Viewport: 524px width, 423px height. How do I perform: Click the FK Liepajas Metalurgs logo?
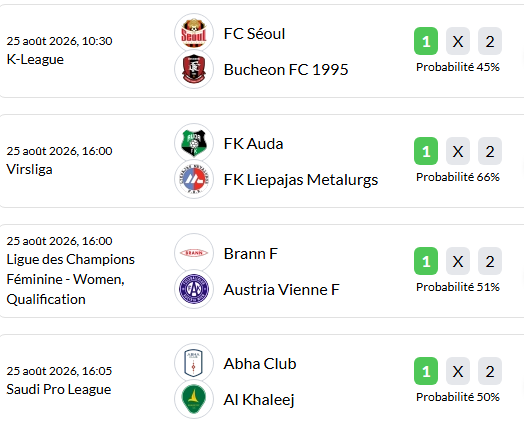pos(194,179)
